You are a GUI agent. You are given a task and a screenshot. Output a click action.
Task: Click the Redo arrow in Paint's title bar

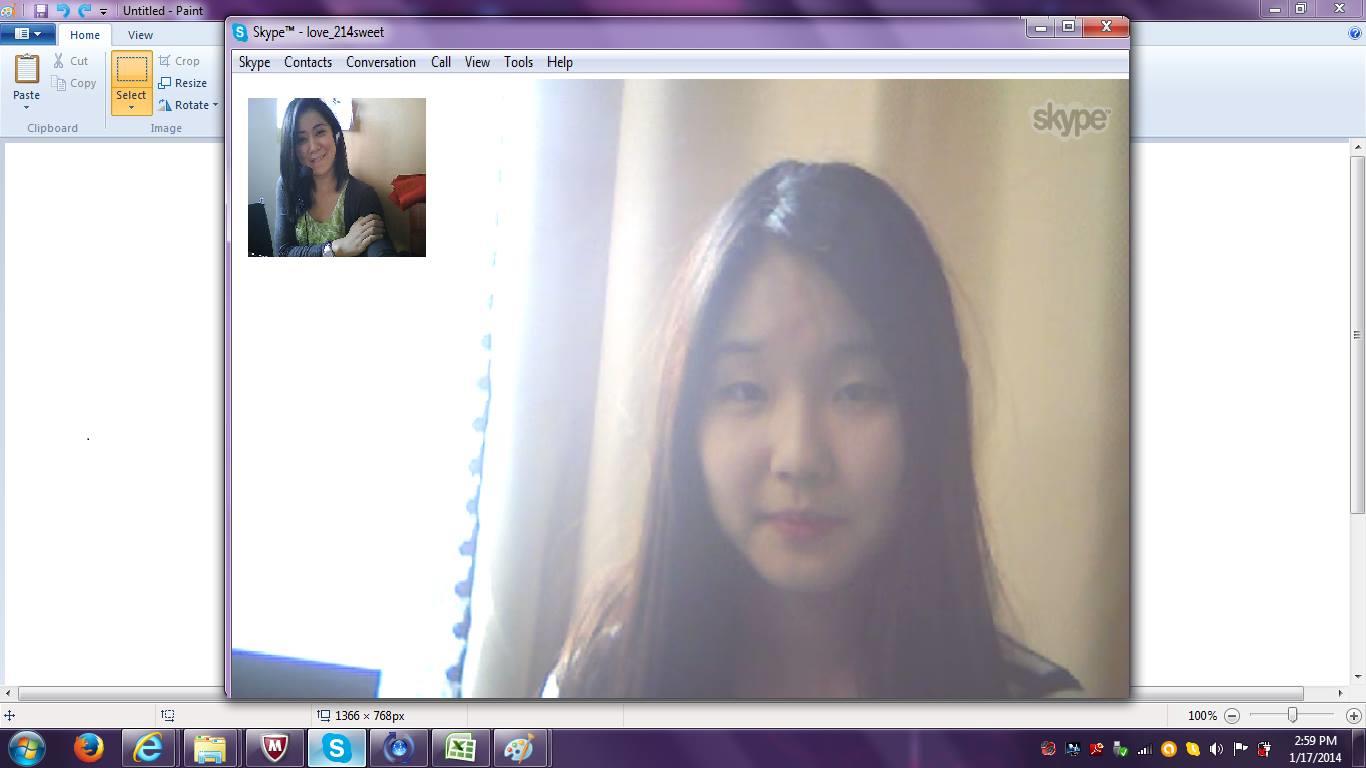(x=85, y=11)
